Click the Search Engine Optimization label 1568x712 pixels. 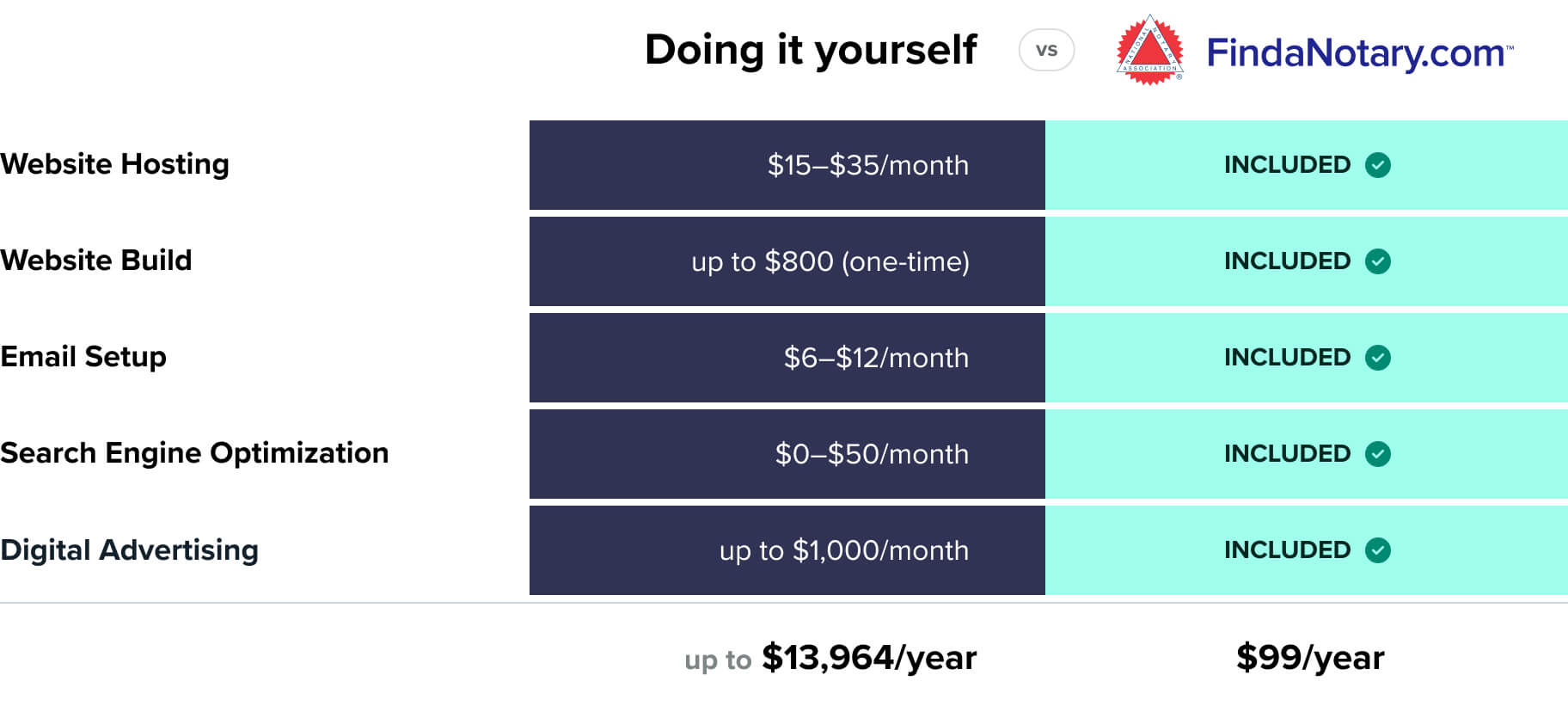pyautogui.click(x=194, y=452)
